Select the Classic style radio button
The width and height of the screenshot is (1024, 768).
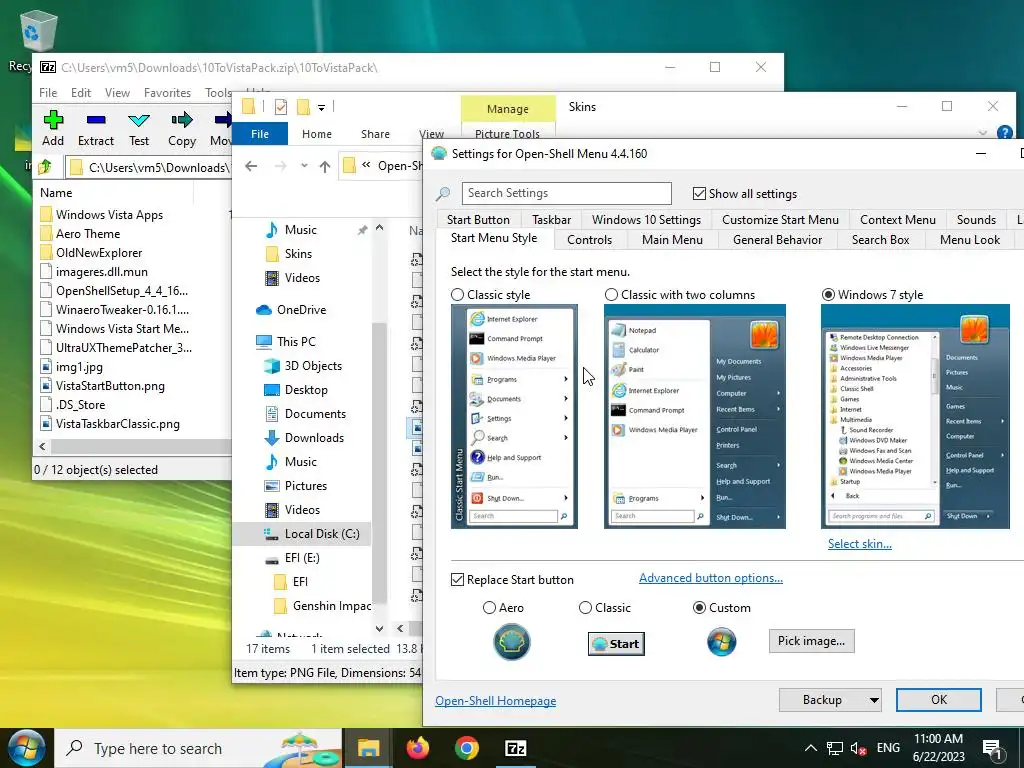pyautogui.click(x=458, y=295)
